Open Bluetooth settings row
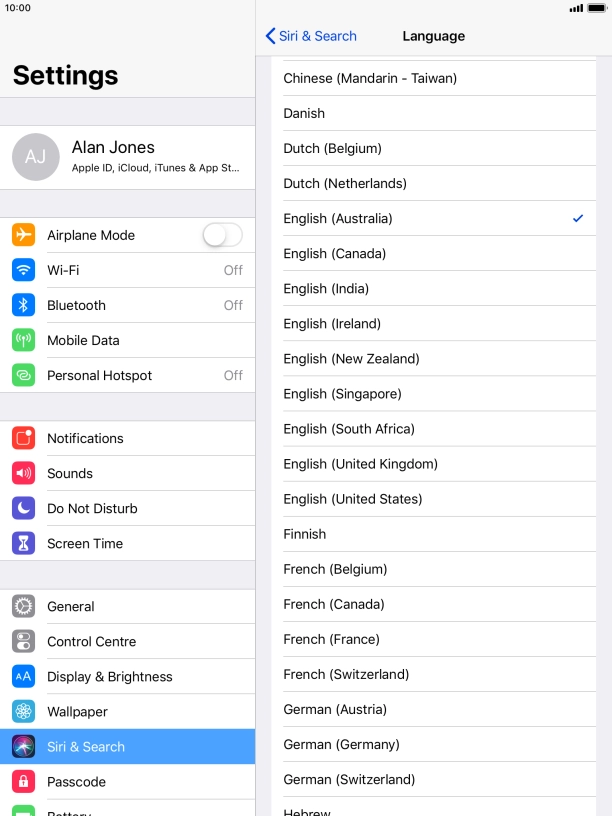Viewport: 612px width, 816px height. [128, 305]
